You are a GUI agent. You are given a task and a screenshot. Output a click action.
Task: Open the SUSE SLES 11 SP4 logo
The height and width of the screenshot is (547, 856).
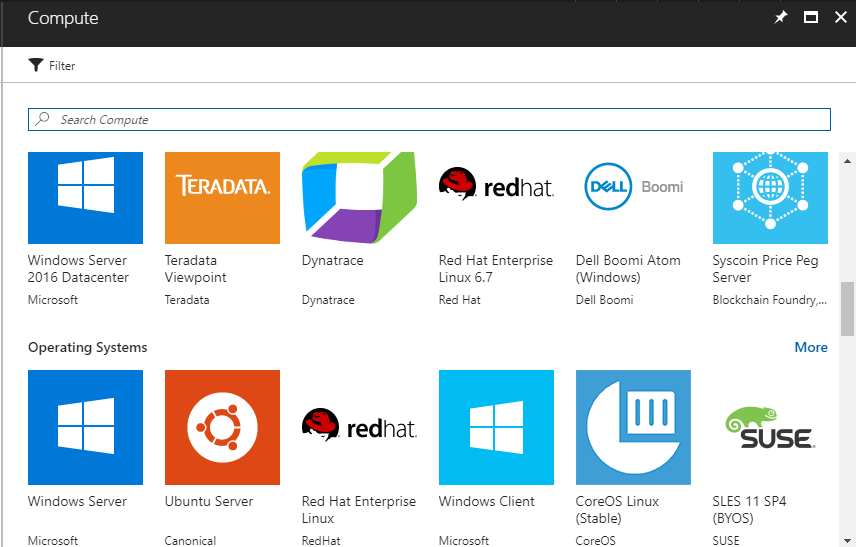(x=770, y=427)
